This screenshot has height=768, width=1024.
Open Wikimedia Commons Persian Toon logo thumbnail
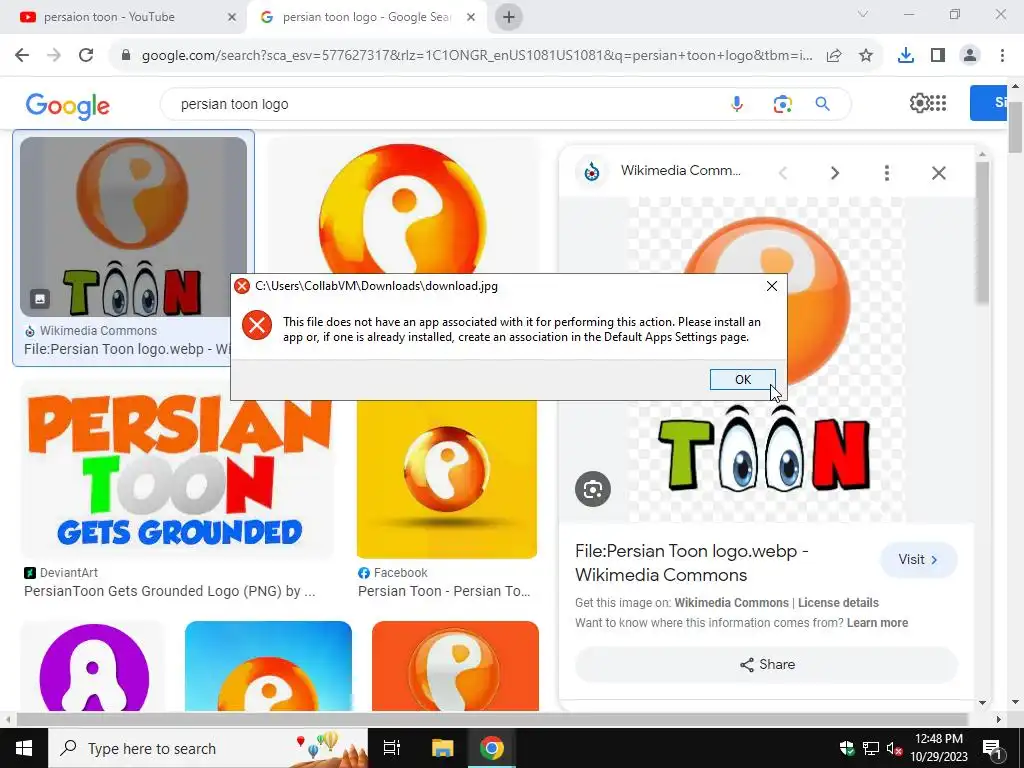pyautogui.click(x=133, y=227)
